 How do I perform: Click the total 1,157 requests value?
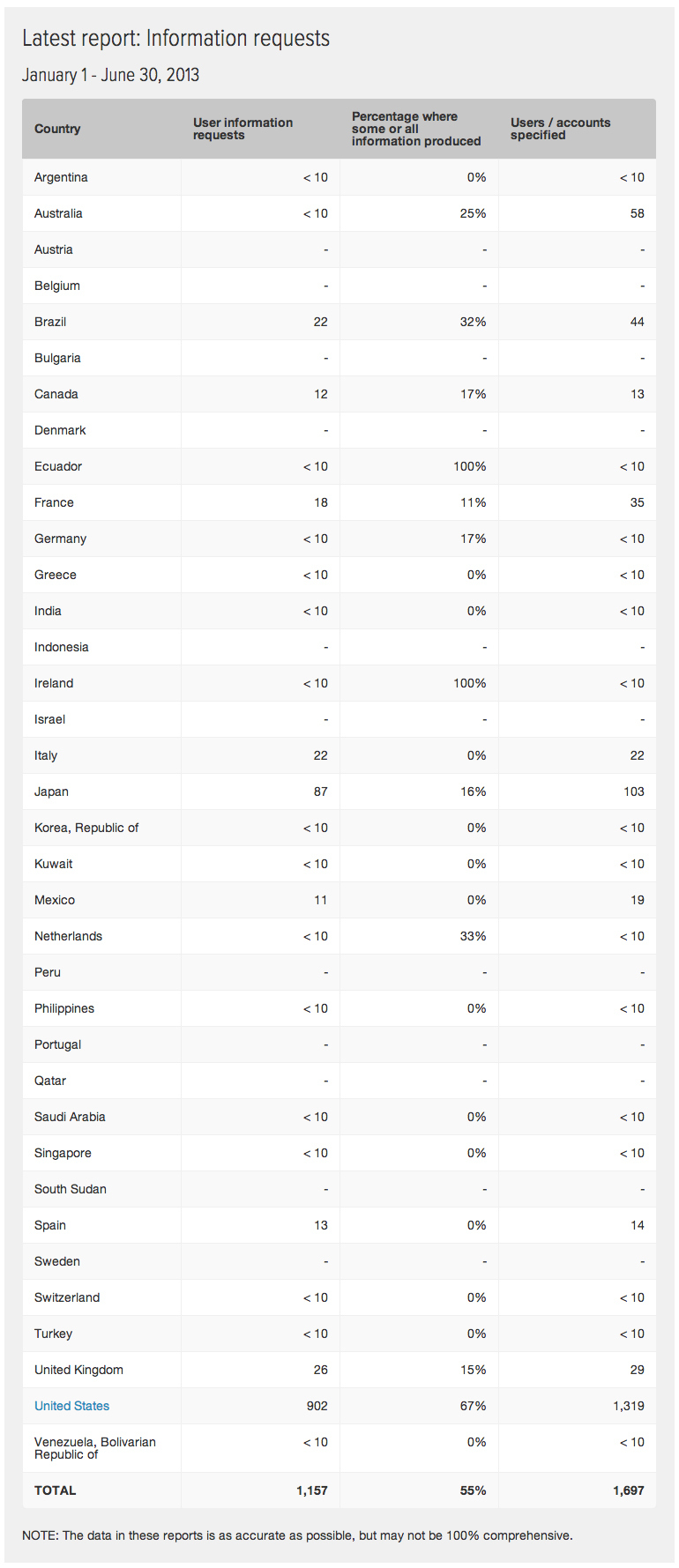pos(312,1490)
